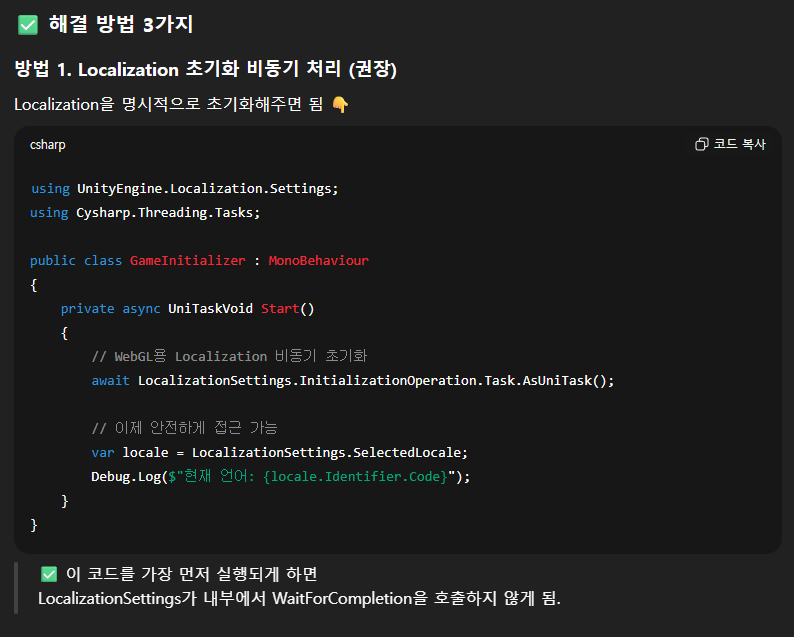Click the csharp language label

click(x=47, y=144)
